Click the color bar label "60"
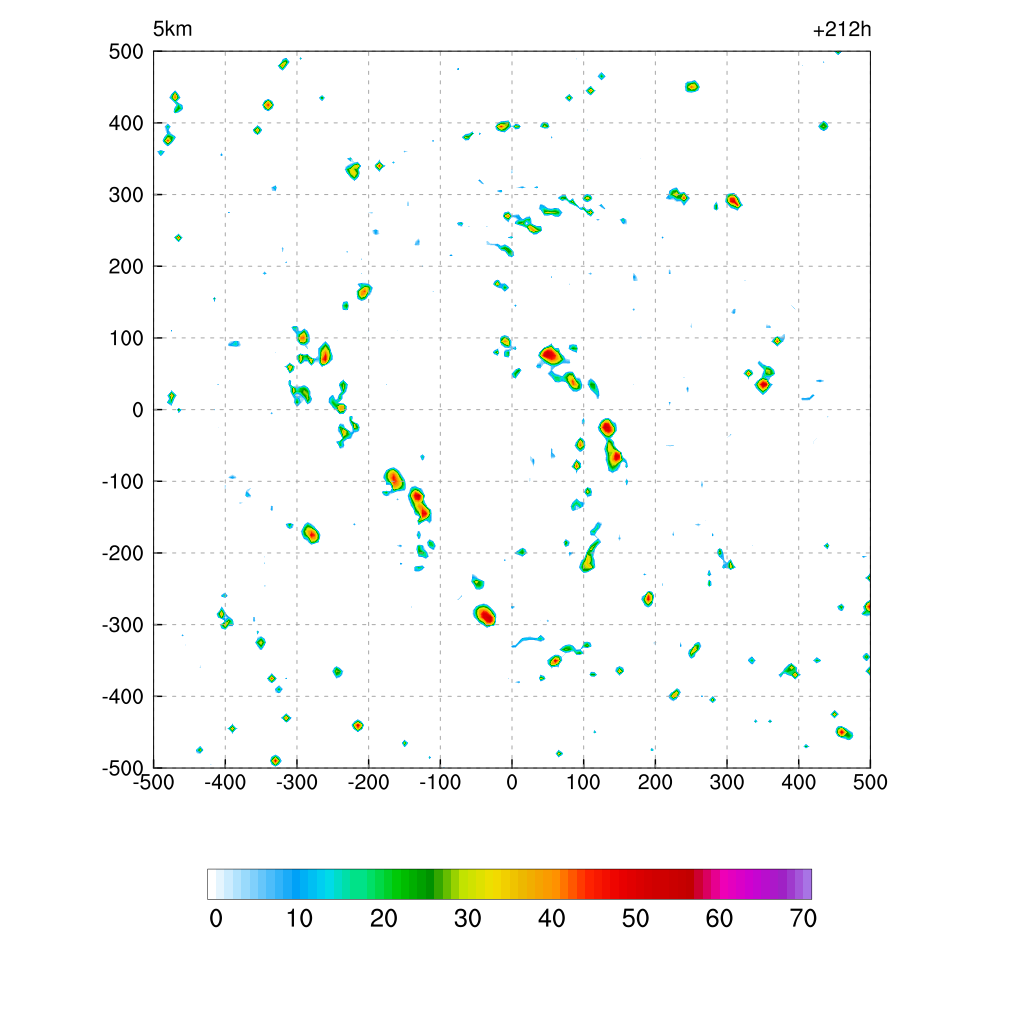 click(x=719, y=919)
